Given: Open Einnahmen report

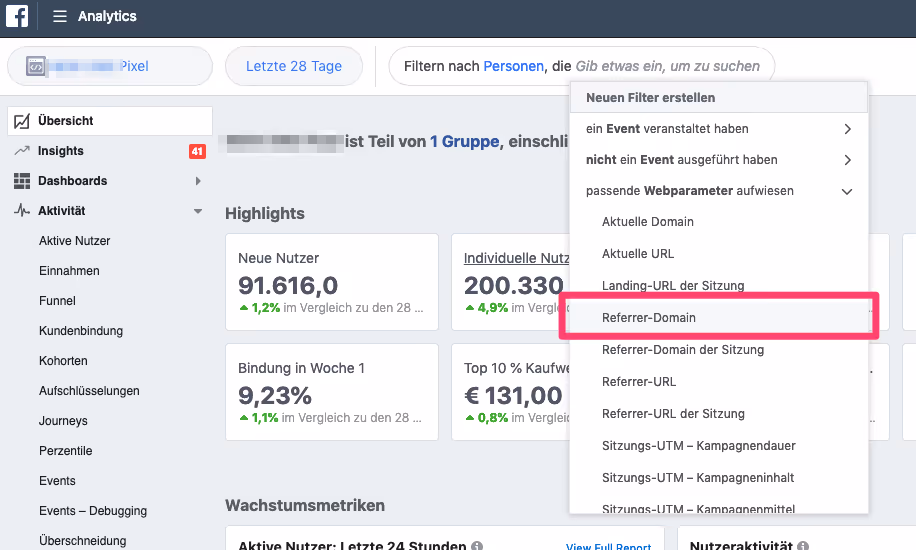Looking at the screenshot, I should tap(69, 271).
